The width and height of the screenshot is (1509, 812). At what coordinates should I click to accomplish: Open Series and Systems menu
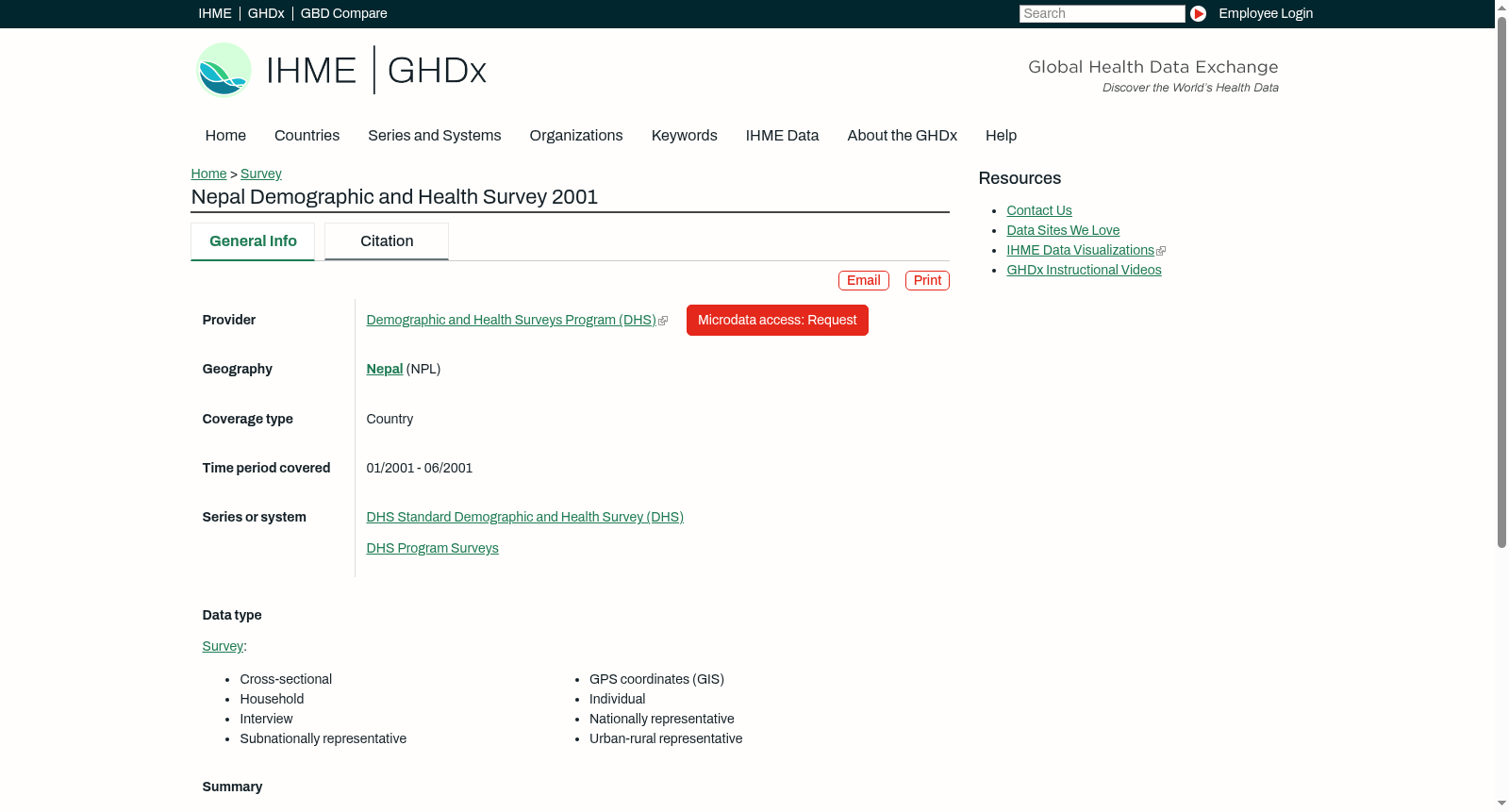[434, 135]
